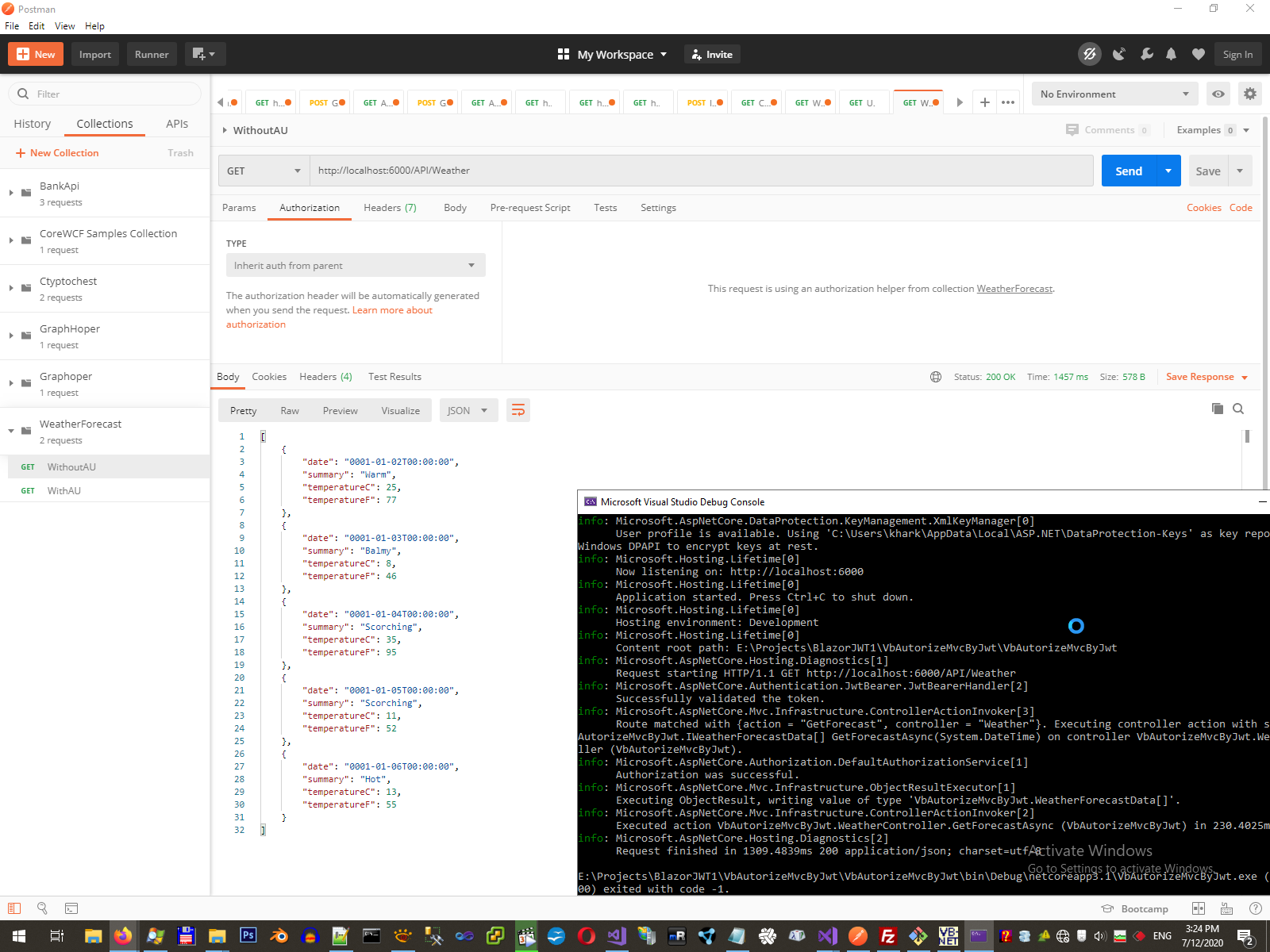Click the request URL field
This screenshot has height=952, width=1270.
pyautogui.click(x=701, y=171)
